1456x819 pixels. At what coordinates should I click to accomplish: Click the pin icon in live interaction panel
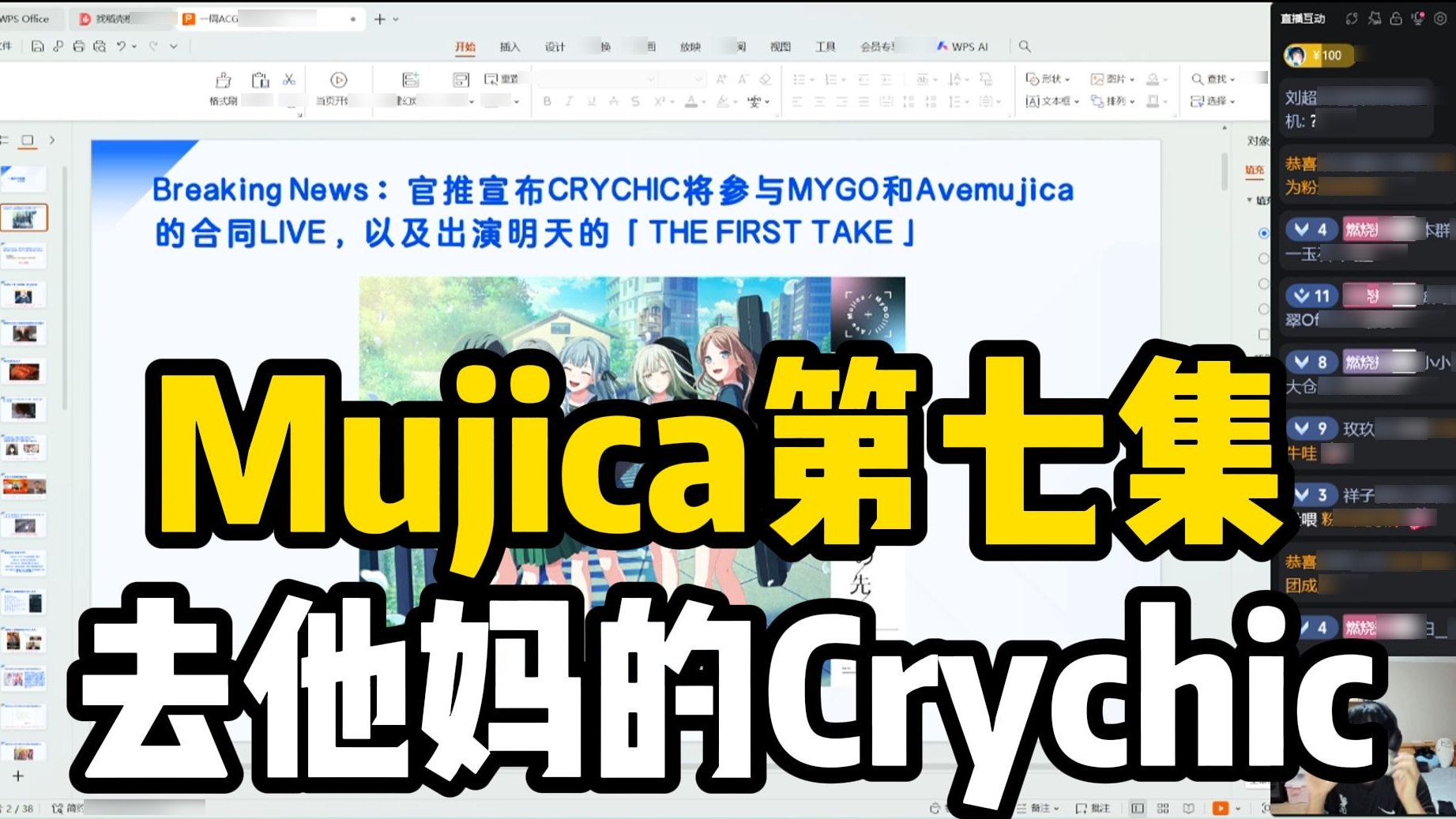(x=1374, y=18)
